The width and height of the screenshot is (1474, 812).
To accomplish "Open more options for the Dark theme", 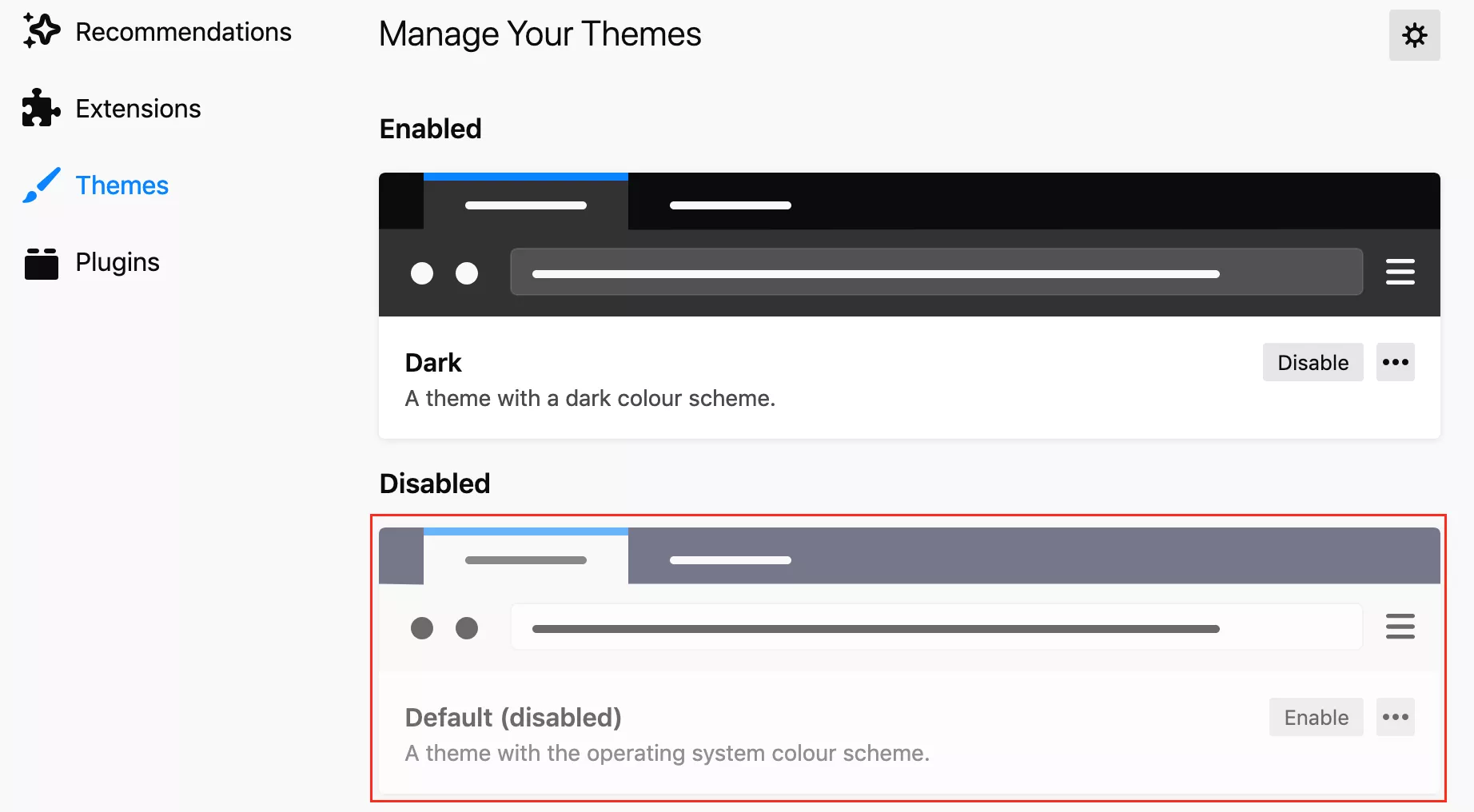I will pyautogui.click(x=1395, y=362).
